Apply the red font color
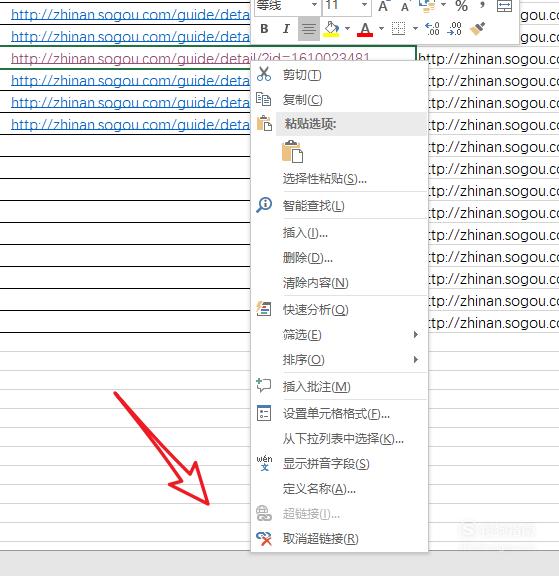The image size is (559, 576). (365, 29)
